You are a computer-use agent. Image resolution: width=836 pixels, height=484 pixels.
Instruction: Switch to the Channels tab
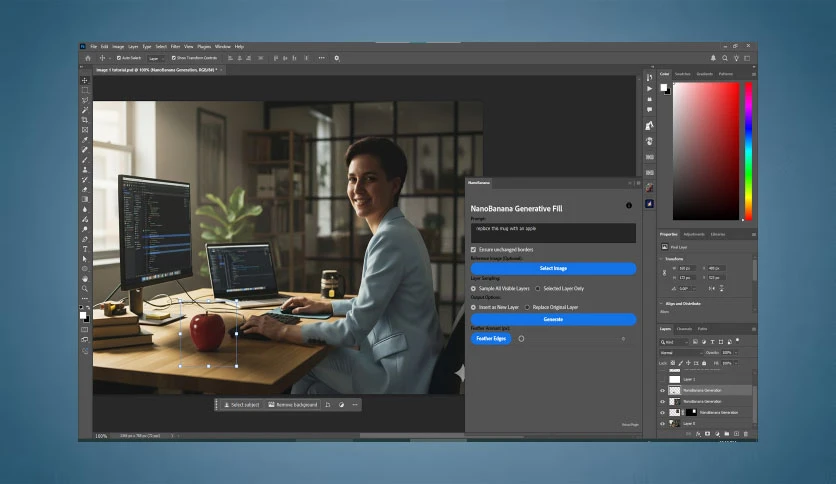click(684, 329)
